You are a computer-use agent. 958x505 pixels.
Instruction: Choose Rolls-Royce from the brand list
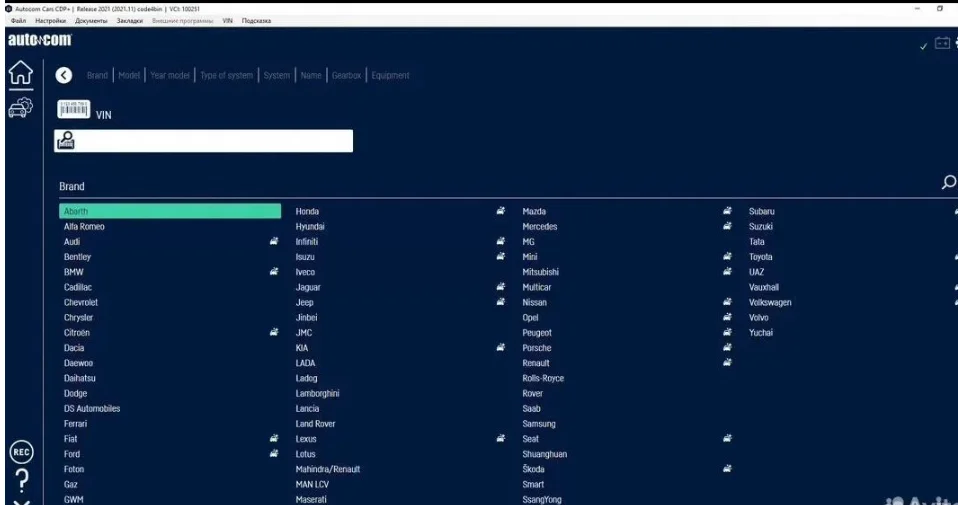543,378
